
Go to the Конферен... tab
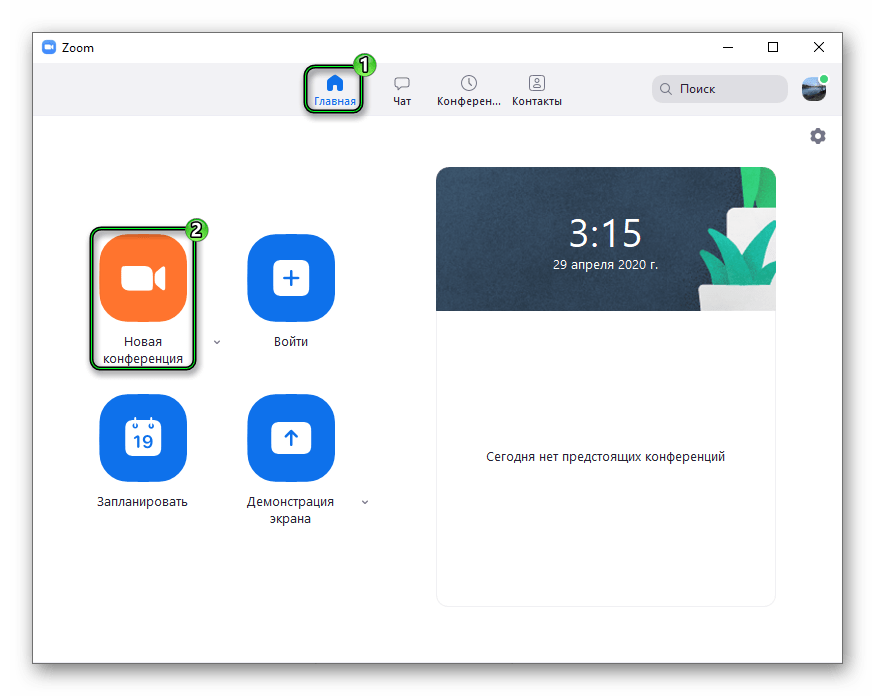coord(468,90)
